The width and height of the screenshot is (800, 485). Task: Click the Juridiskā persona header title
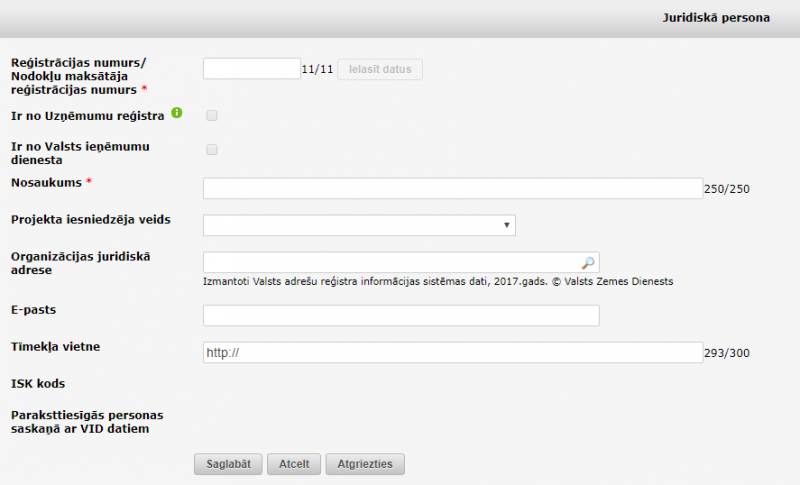coord(716,18)
